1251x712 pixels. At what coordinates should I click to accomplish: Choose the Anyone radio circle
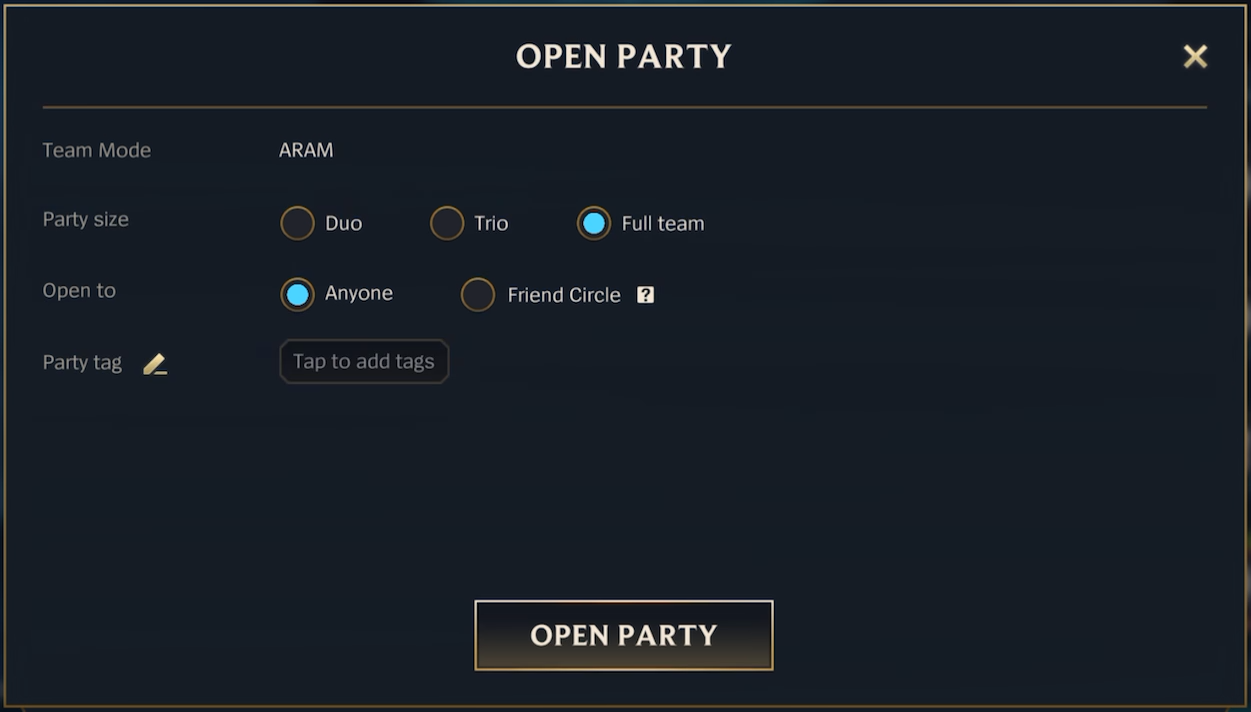pyautogui.click(x=297, y=294)
